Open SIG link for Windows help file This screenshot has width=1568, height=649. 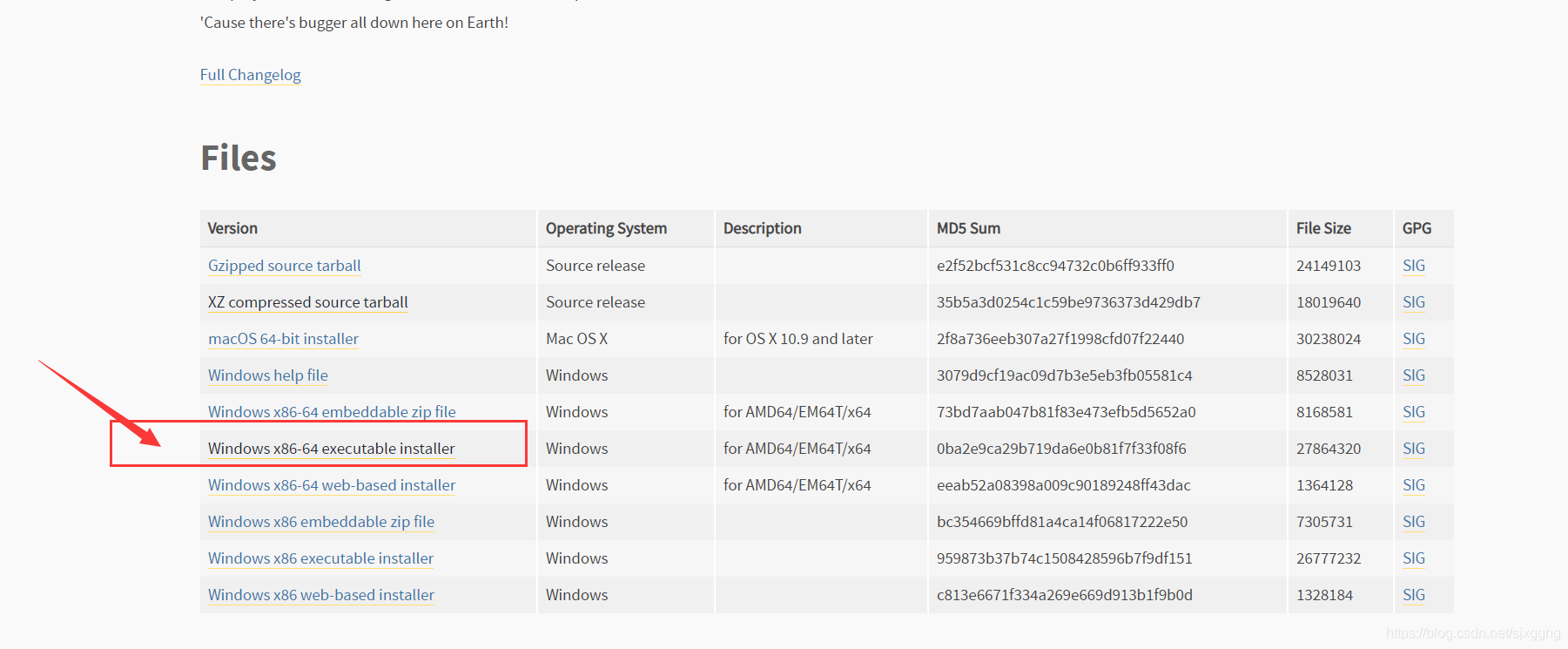pos(1414,375)
